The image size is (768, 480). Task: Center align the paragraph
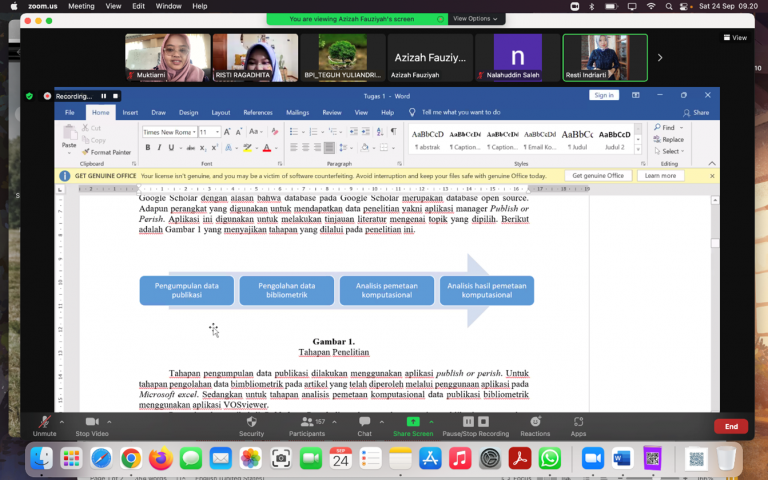click(x=306, y=147)
